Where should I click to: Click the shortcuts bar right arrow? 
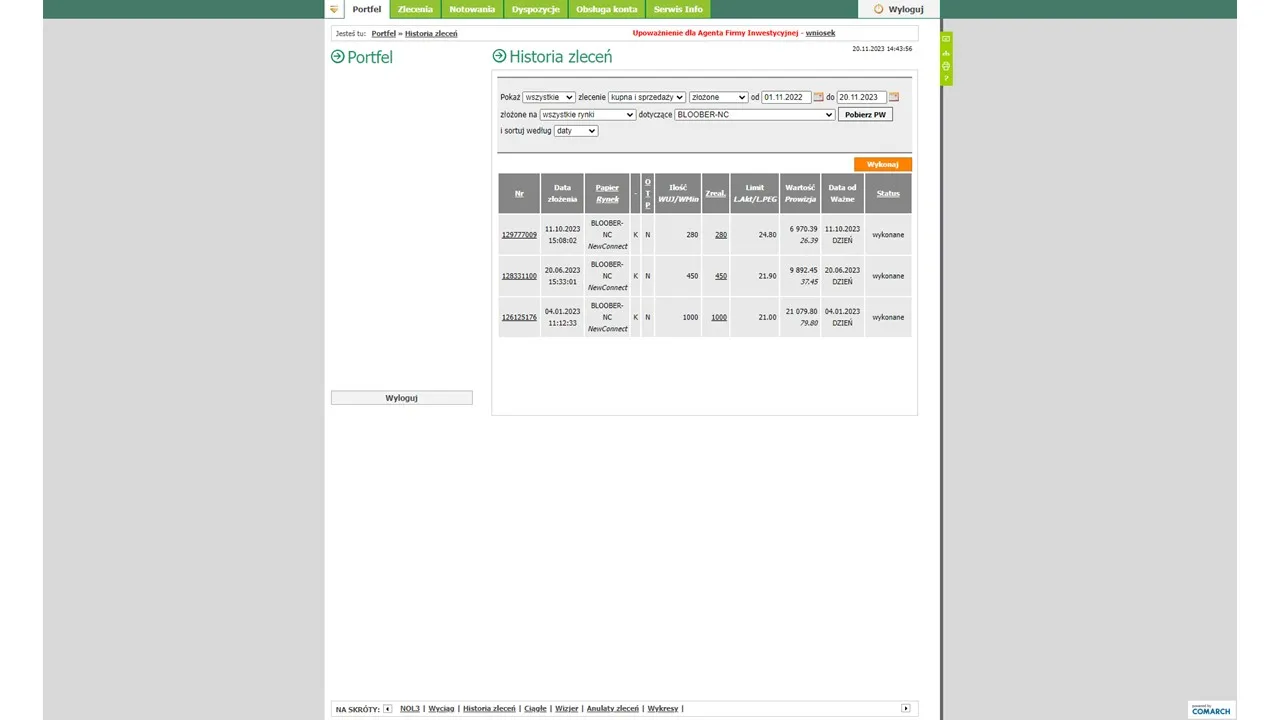(906, 708)
